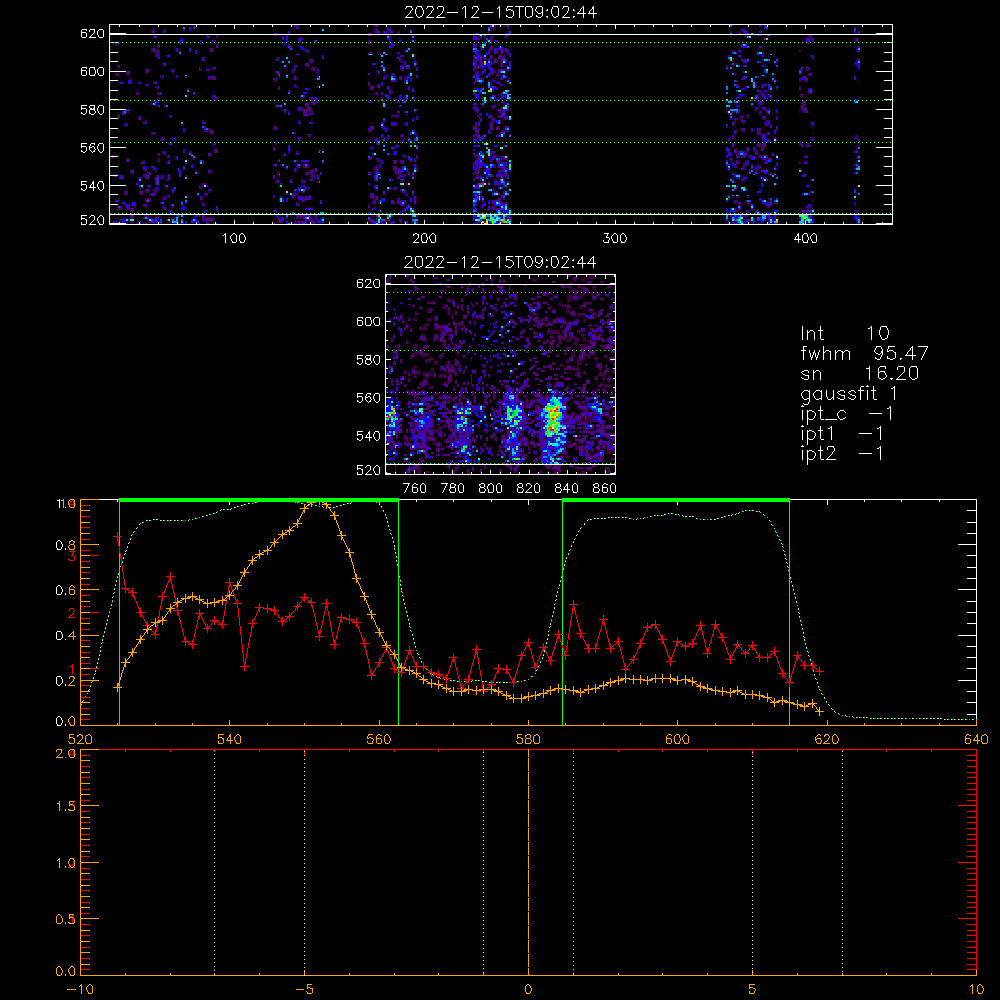This screenshot has width=1000, height=1000.
Task: Click y-axis label 560 on top plot
Action: coord(92,147)
